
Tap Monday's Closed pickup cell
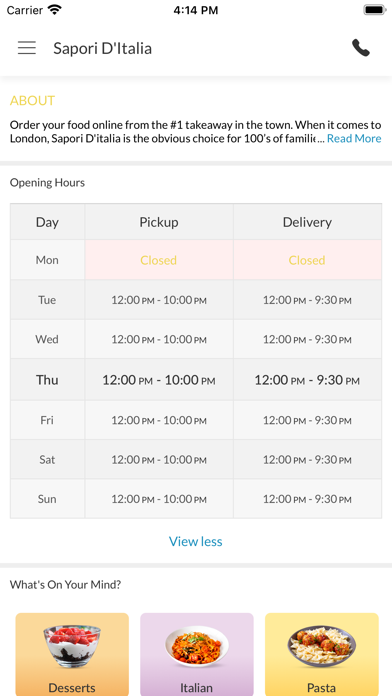[x=159, y=260]
